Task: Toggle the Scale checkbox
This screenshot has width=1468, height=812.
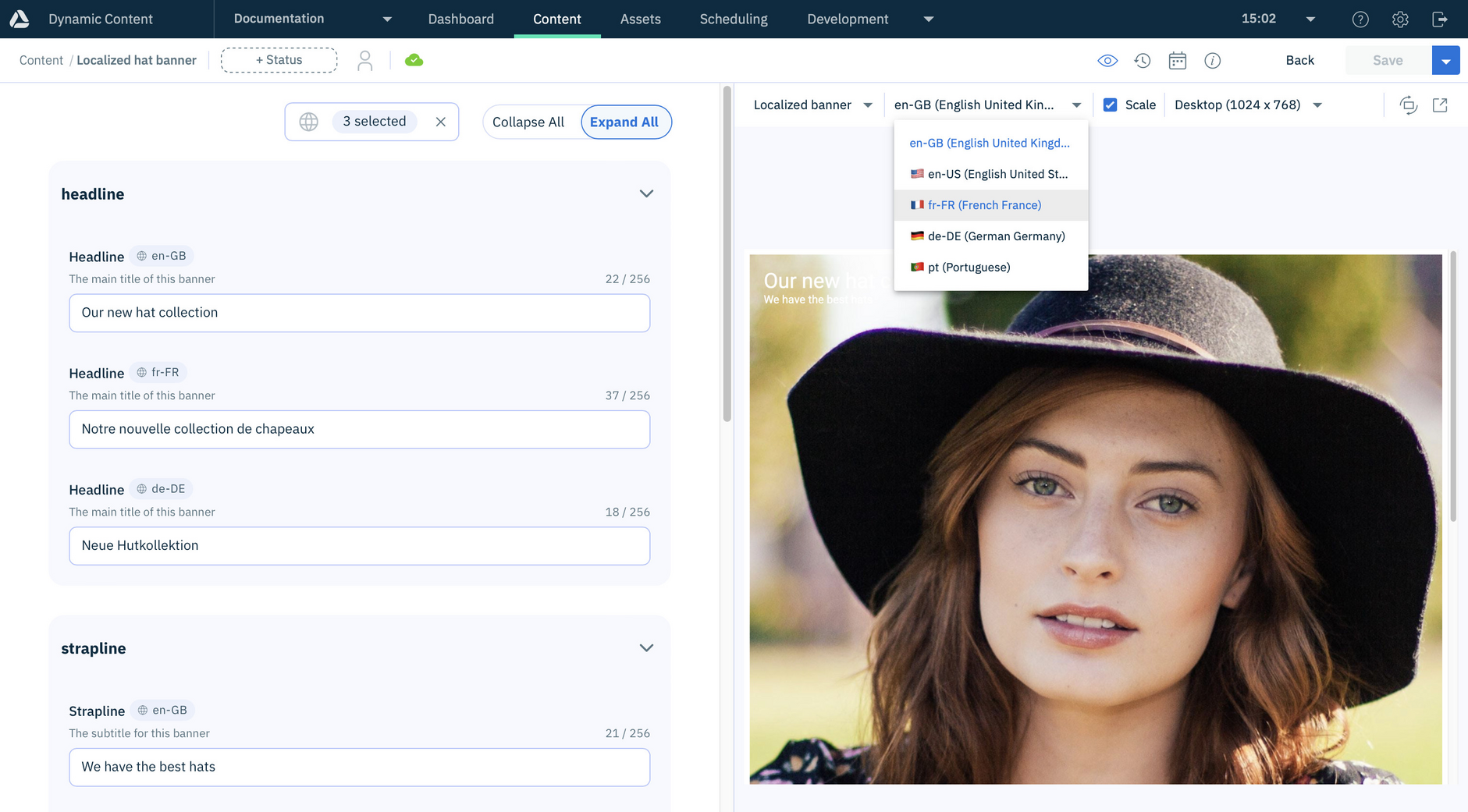Action: [x=1110, y=105]
